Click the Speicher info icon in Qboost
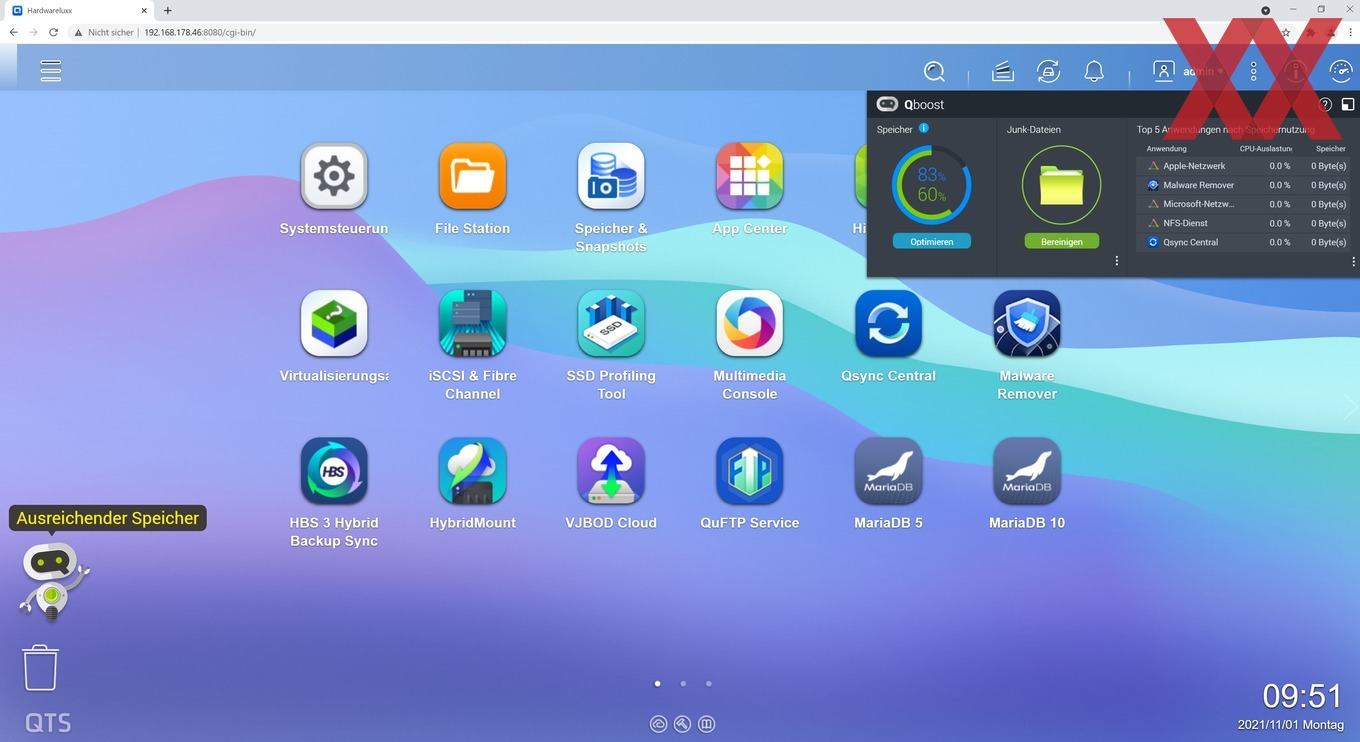 (924, 128)
